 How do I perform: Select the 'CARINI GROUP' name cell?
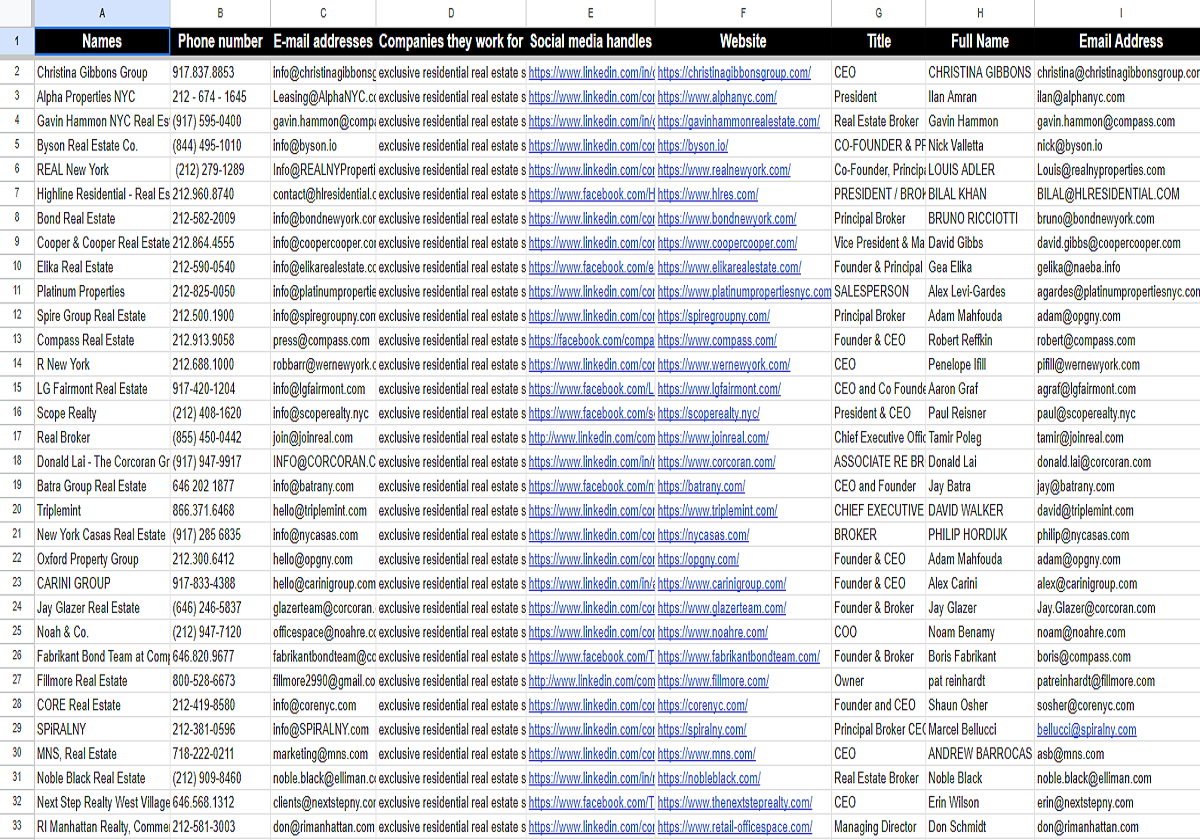(102, 583)
